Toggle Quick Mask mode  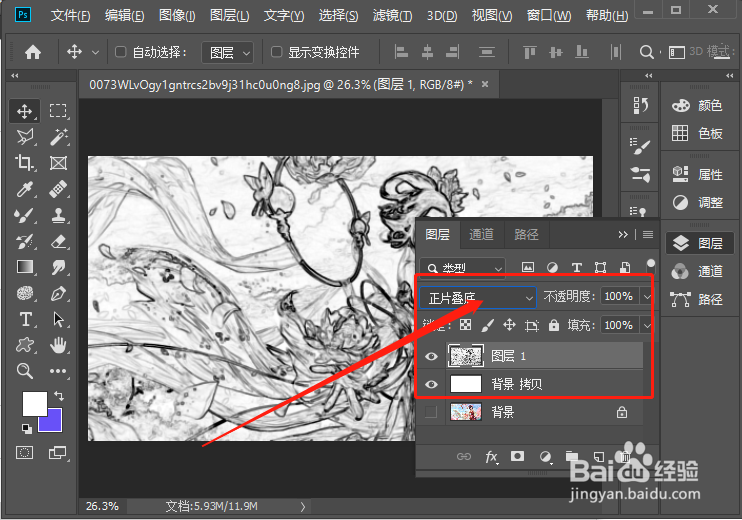pos(25,453)
